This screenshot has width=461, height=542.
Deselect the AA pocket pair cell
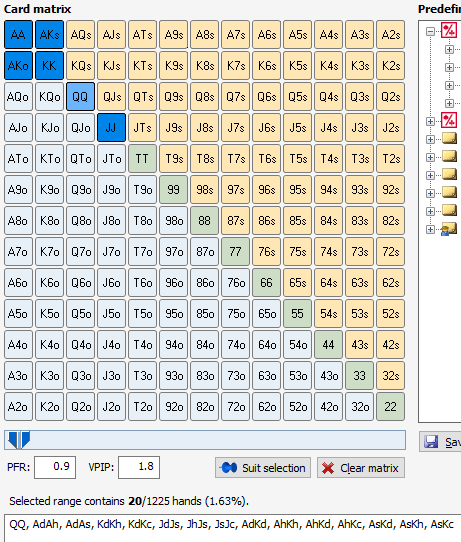[18, 35]
